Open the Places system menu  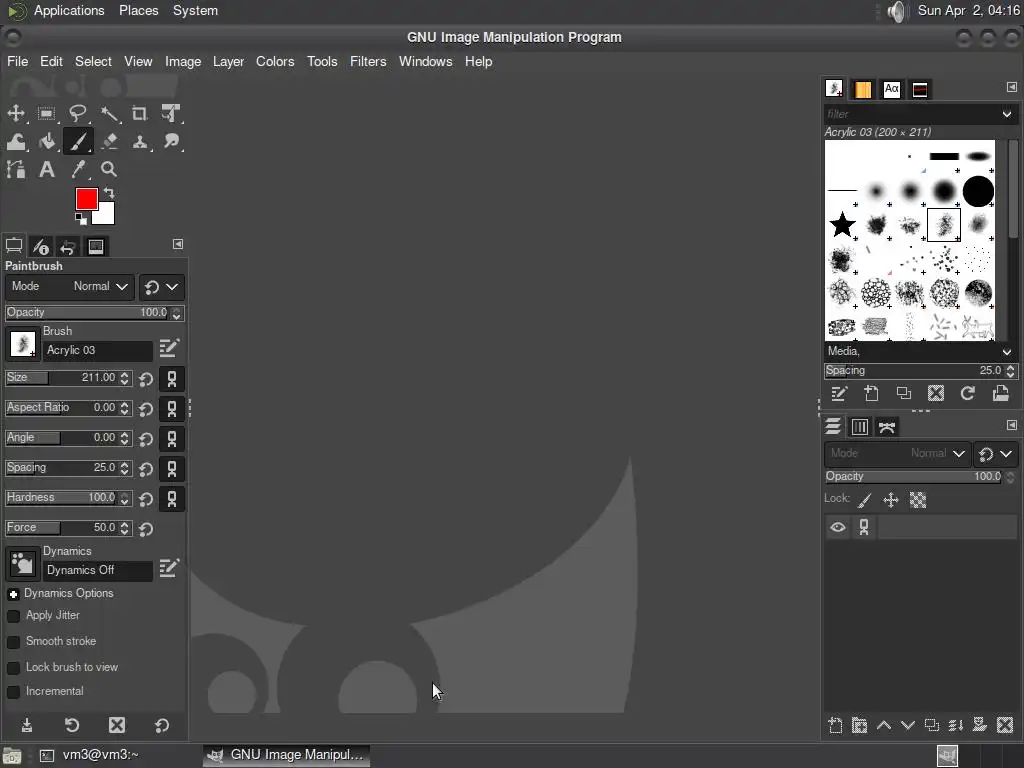[x=138, y=10]
